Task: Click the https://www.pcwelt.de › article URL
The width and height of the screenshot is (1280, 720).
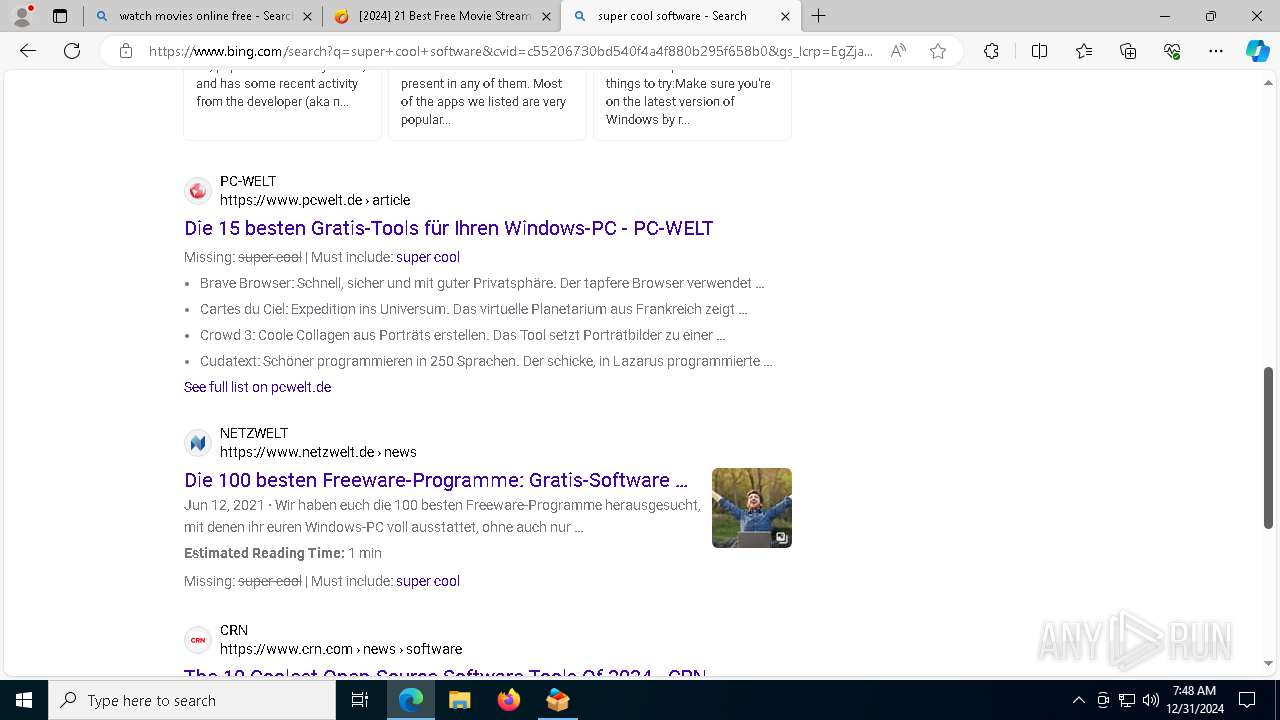Action: [315, 200]
